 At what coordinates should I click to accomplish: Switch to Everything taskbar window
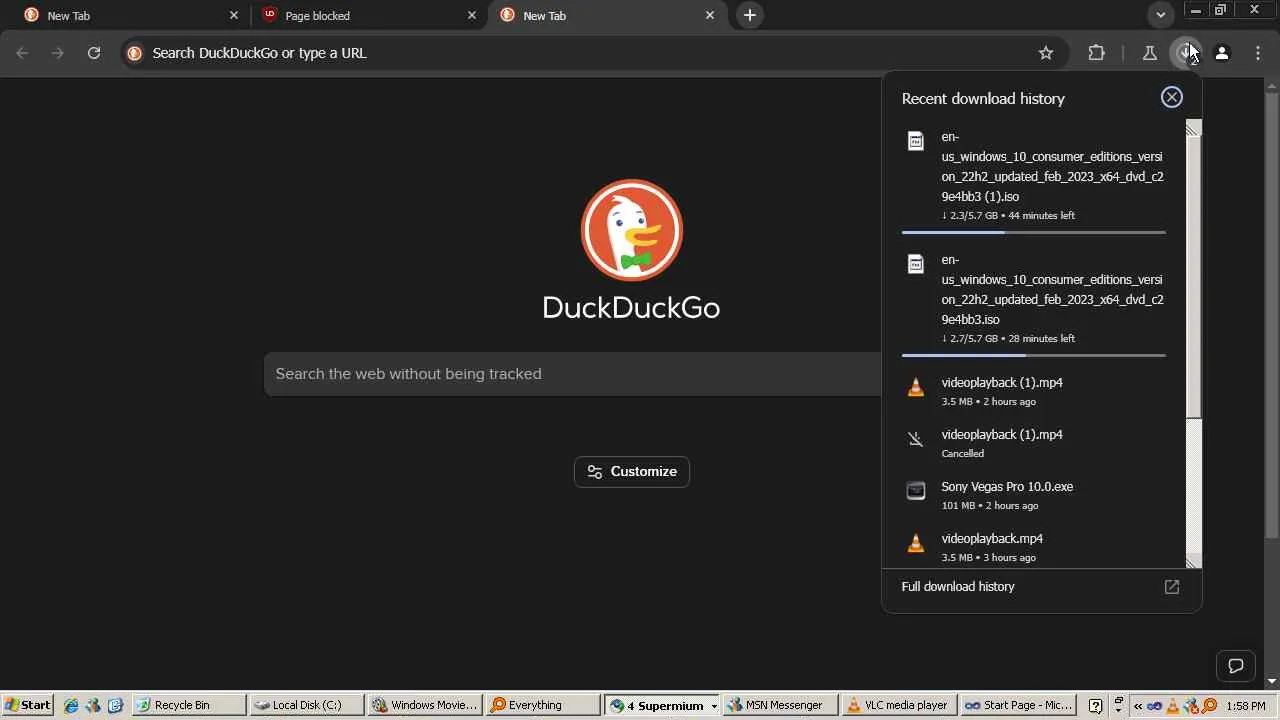542,705
